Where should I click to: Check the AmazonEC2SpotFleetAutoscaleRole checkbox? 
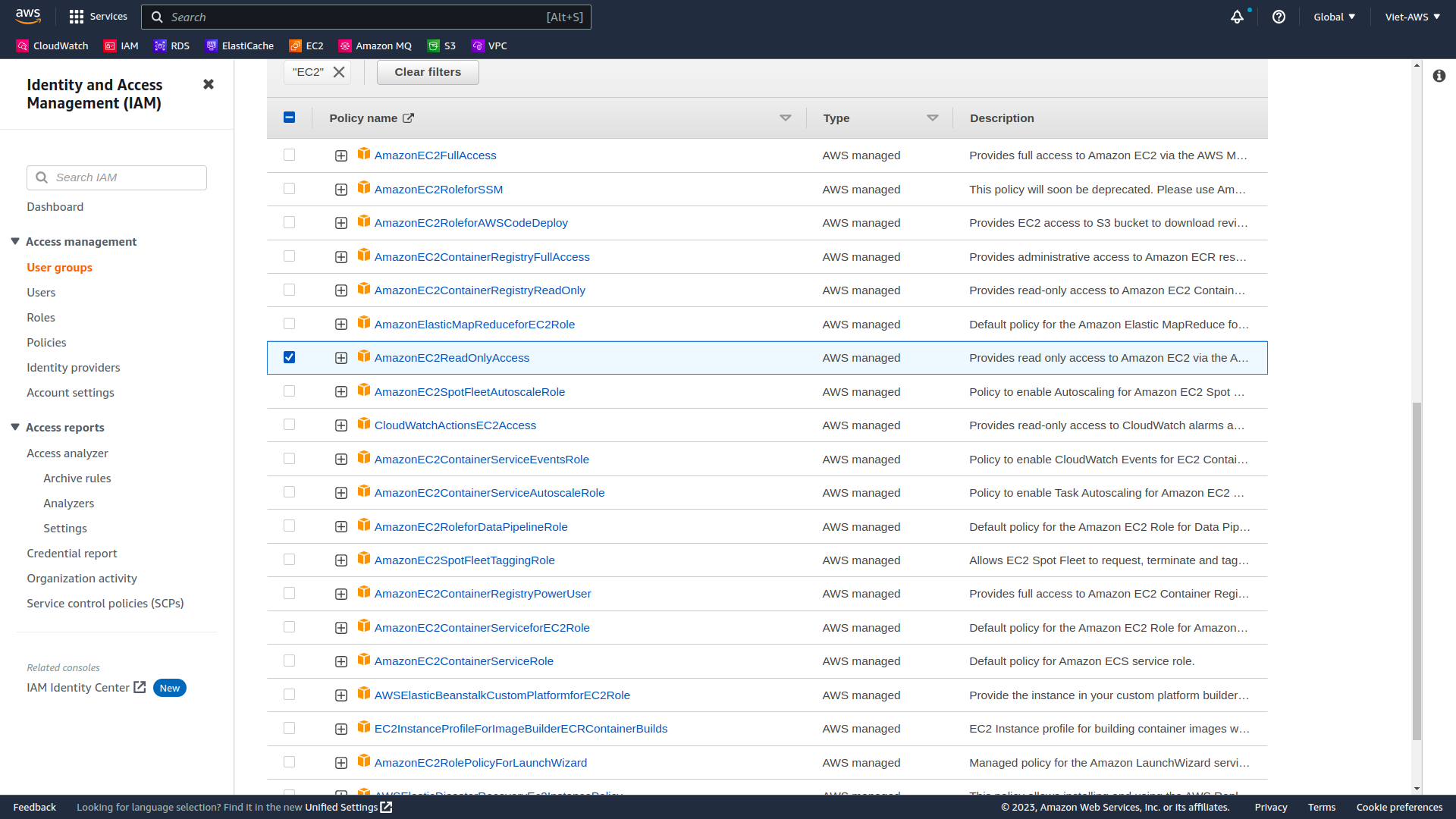pyautogui.click(x=289, y=391)
